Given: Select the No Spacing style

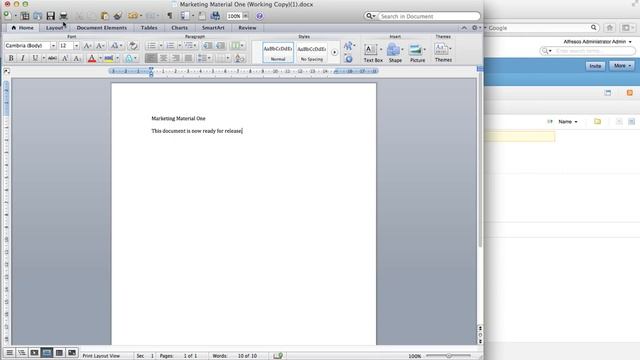Looking at the screenshot, I should tap(312, 52).
